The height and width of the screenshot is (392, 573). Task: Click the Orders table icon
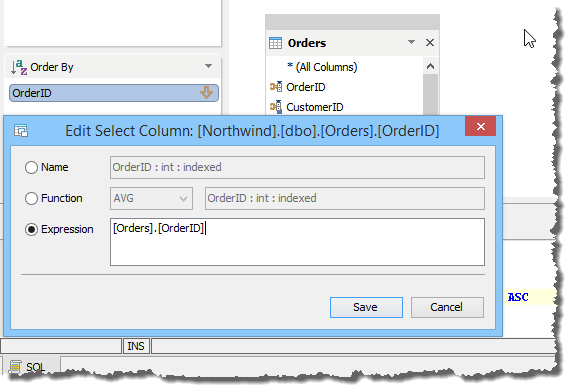275,43
